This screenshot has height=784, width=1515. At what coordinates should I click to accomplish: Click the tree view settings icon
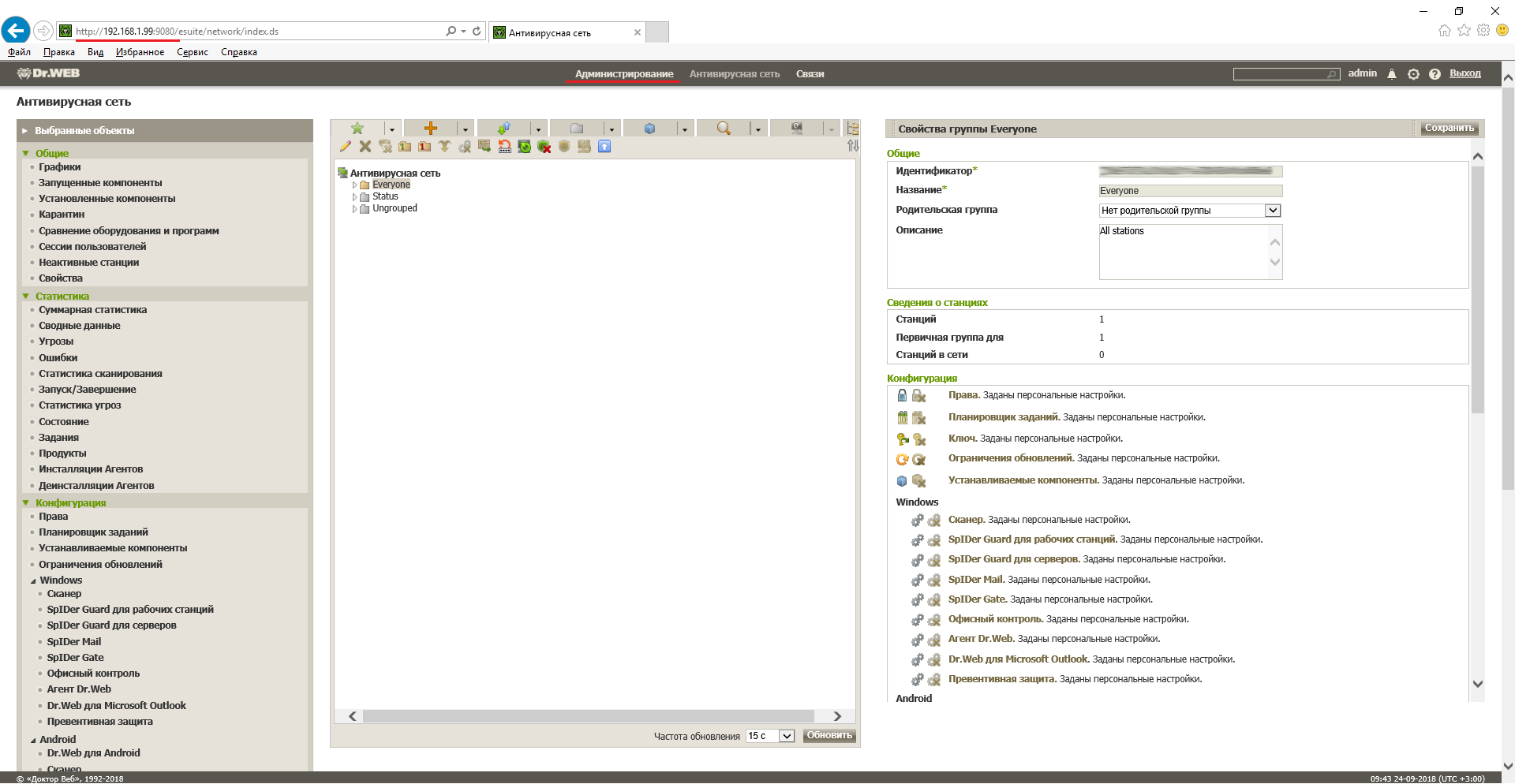coord(852,129)
